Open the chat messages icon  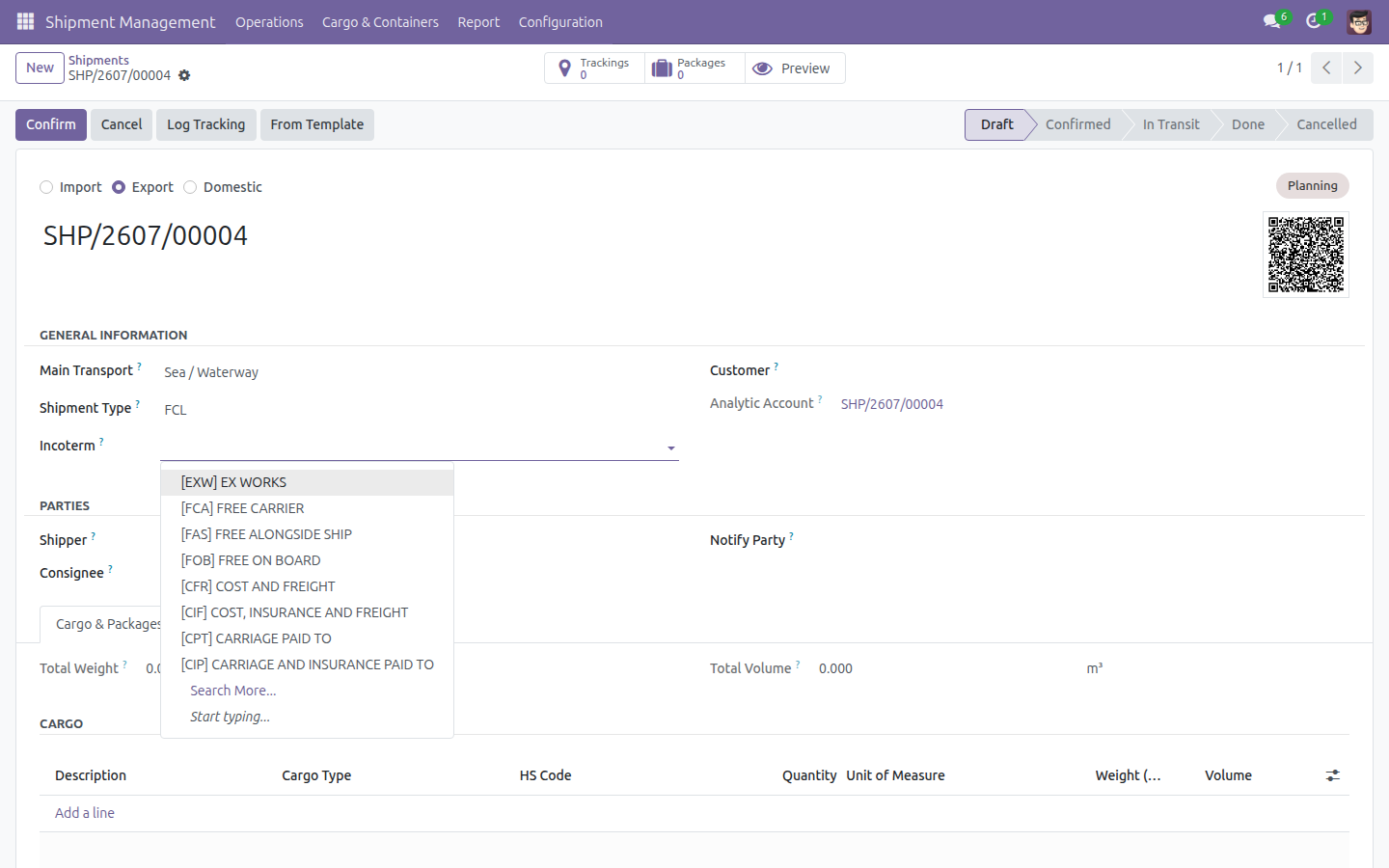tap(1271, 21)
